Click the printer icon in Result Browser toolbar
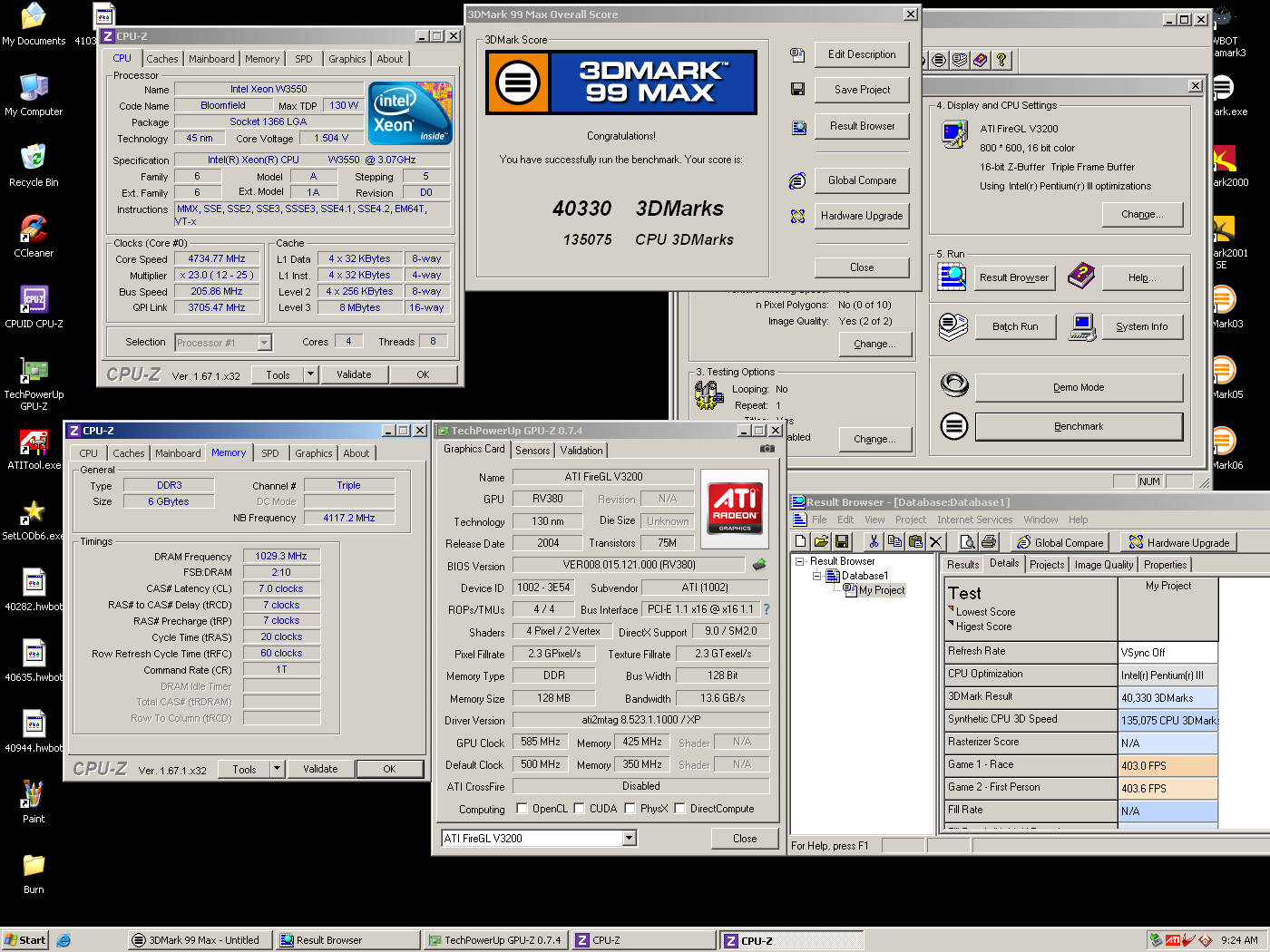1270x952 pixels. [x=989, y=541]
